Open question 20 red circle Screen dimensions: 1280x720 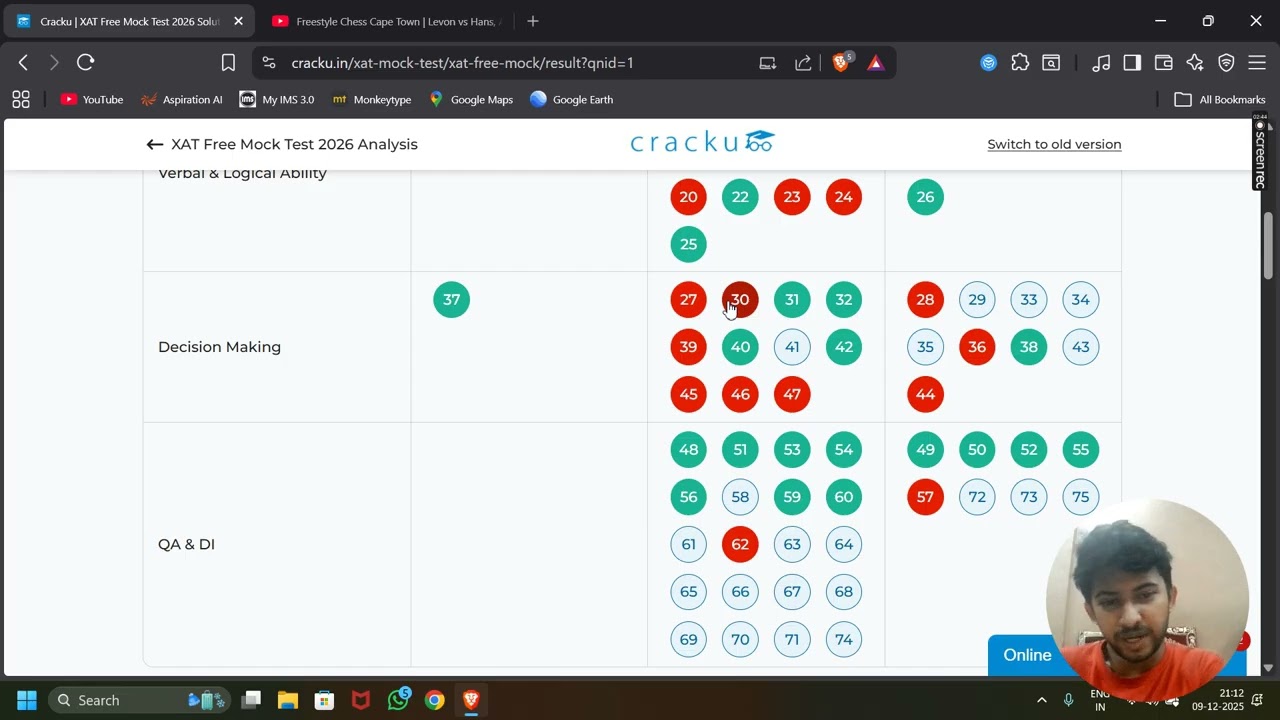(688, 197)
